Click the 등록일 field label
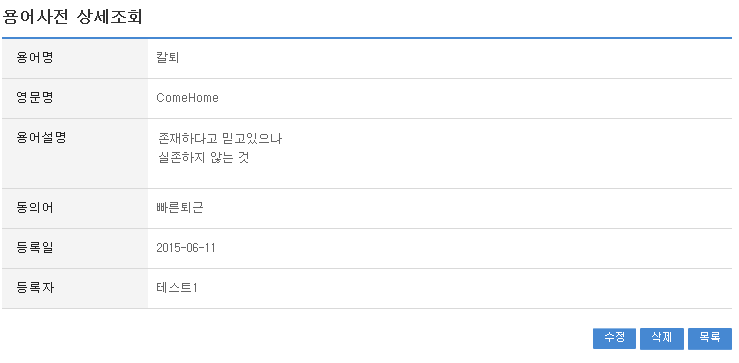 click(35, 248)
